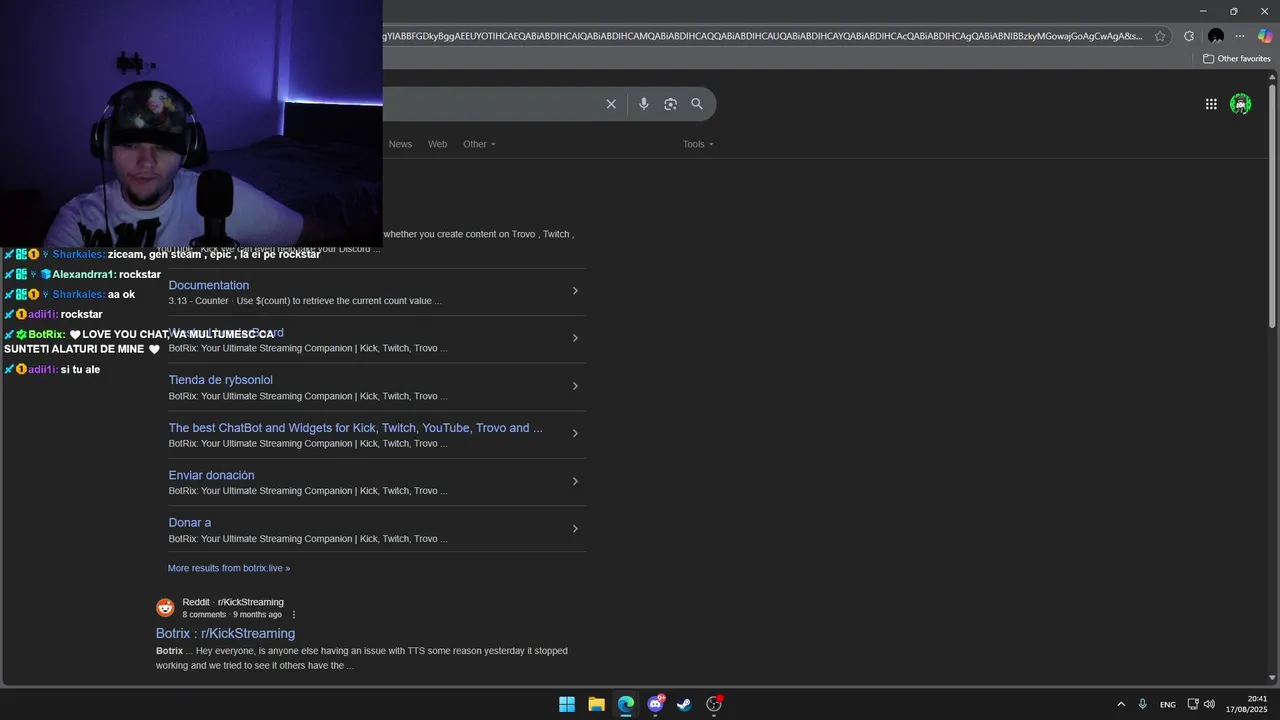The height and width of the screenshot is (720, 1280).
Task: Click the Reddit favicon of the result
Action: (165, 608)
